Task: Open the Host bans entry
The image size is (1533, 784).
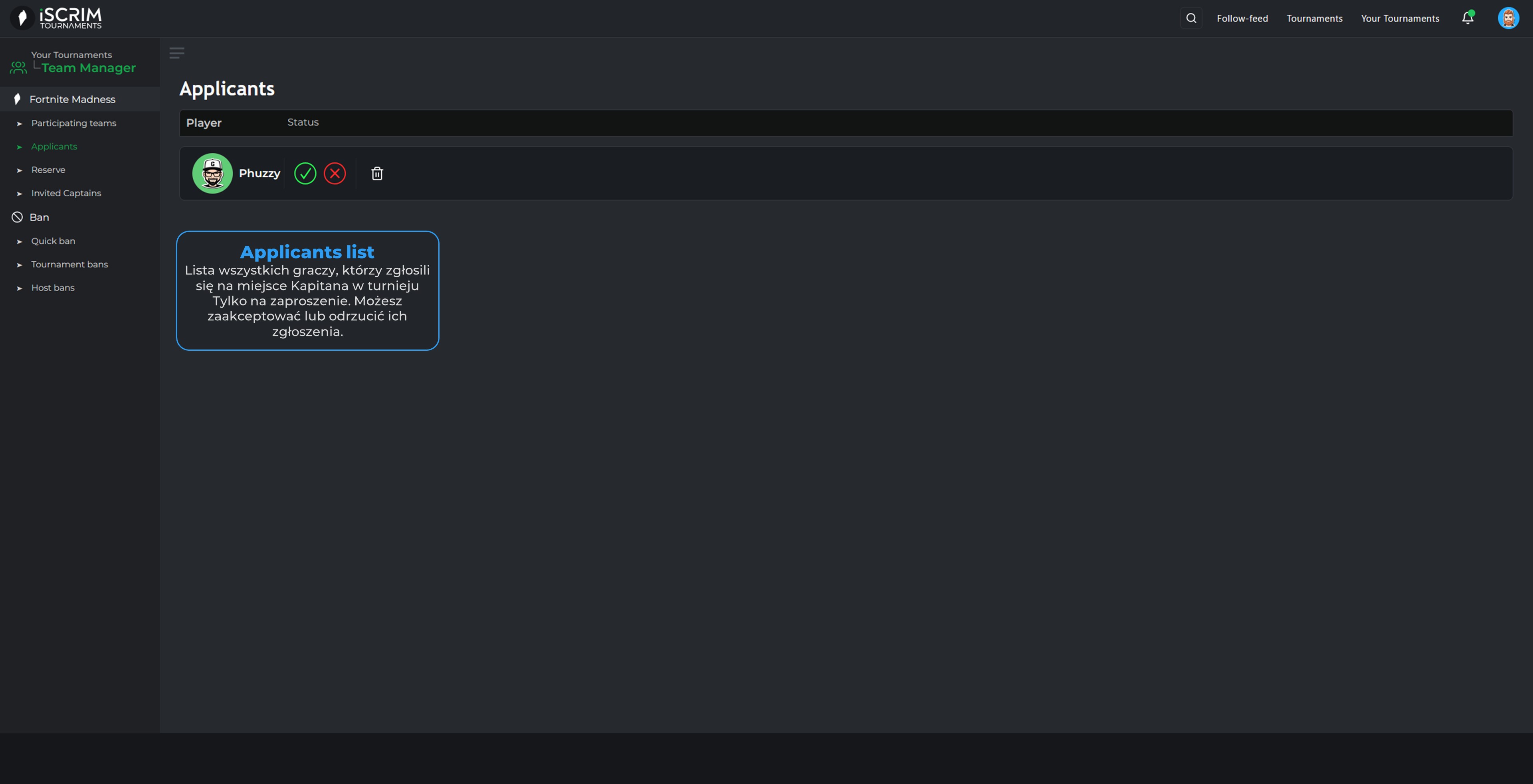Action: pyautogui.click(x=53, y=288)
